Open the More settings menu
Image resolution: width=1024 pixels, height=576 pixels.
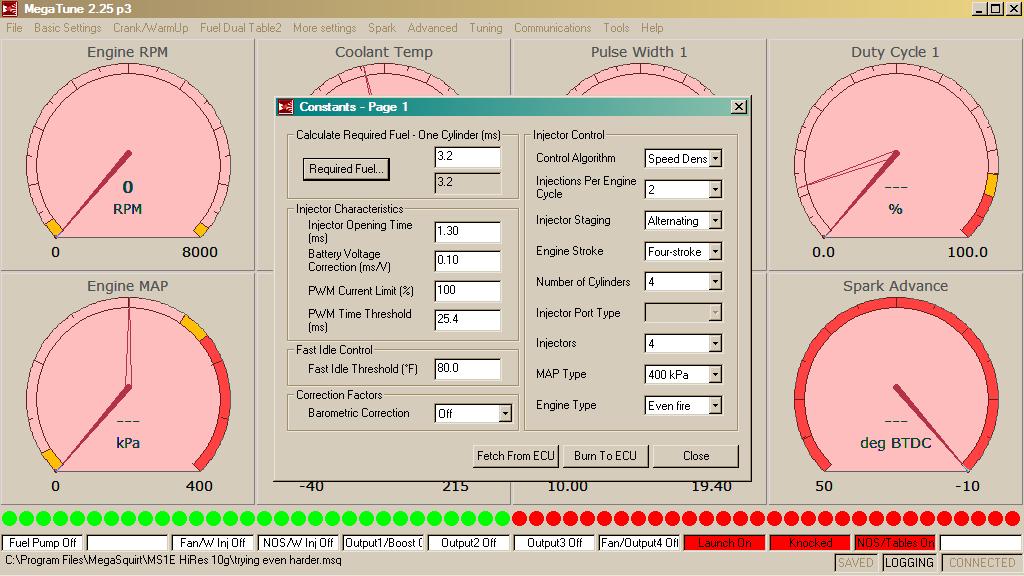pos(325,27)
